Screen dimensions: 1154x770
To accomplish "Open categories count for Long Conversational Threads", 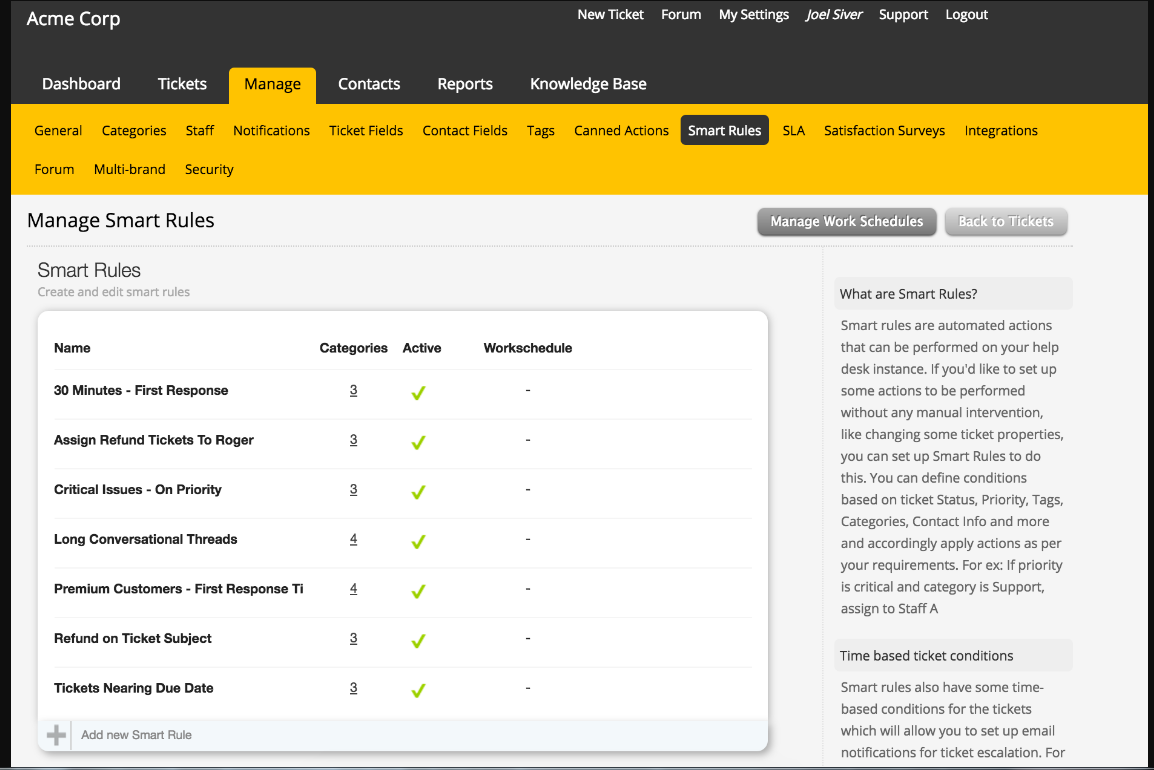I will click(x=353, y=539).
